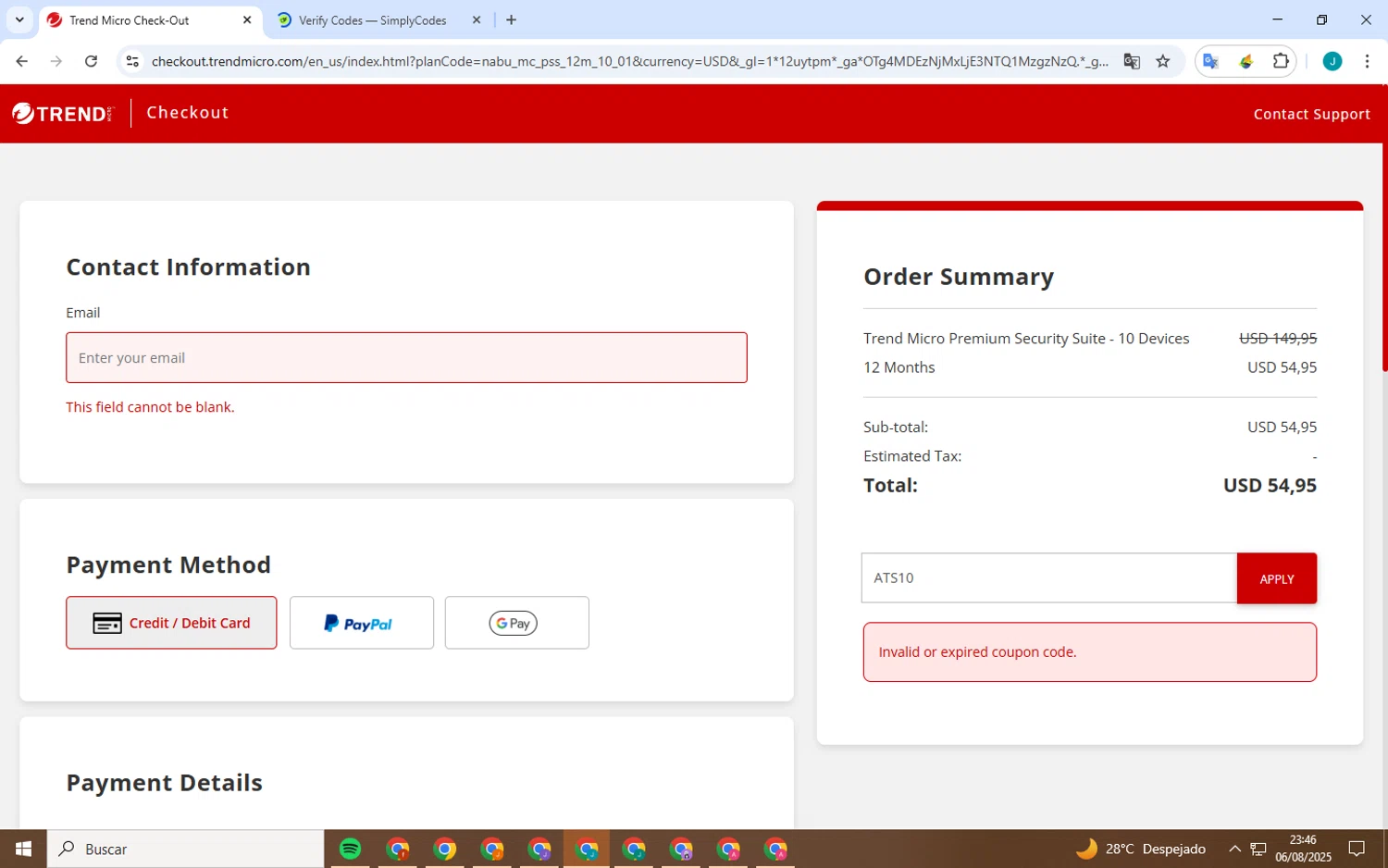Viewport: 1388px width, 868px height.
Task: Click the Buscar taskbar search box
Action: click(185, 849)
